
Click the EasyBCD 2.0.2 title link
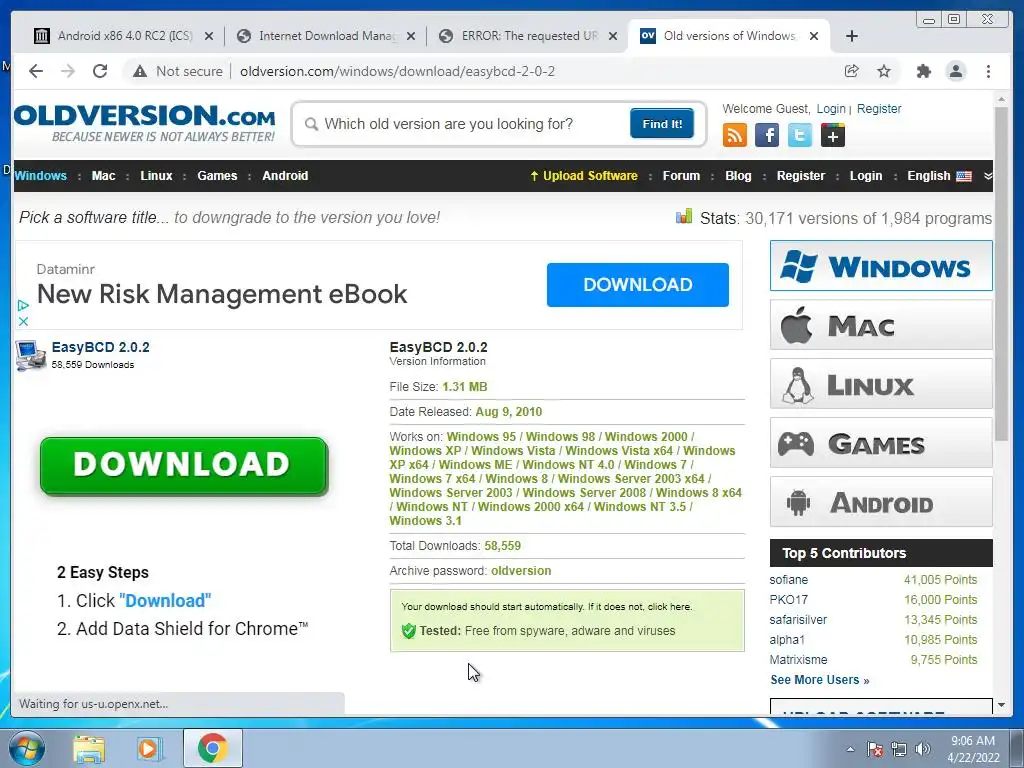pyautogui.click(x=101, y=347)
